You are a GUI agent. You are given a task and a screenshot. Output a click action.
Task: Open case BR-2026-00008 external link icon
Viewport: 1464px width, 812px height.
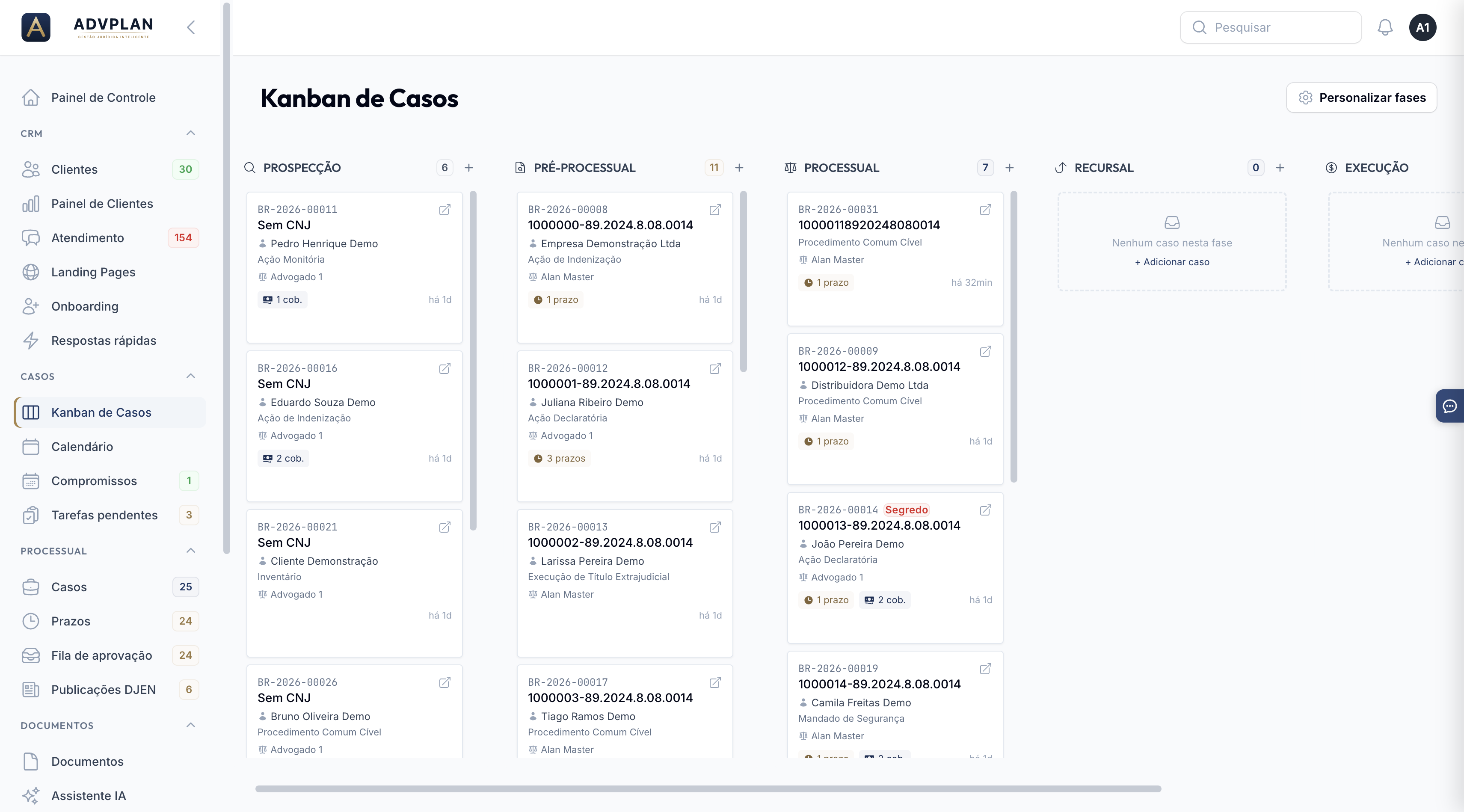click(x=715, y=210)
